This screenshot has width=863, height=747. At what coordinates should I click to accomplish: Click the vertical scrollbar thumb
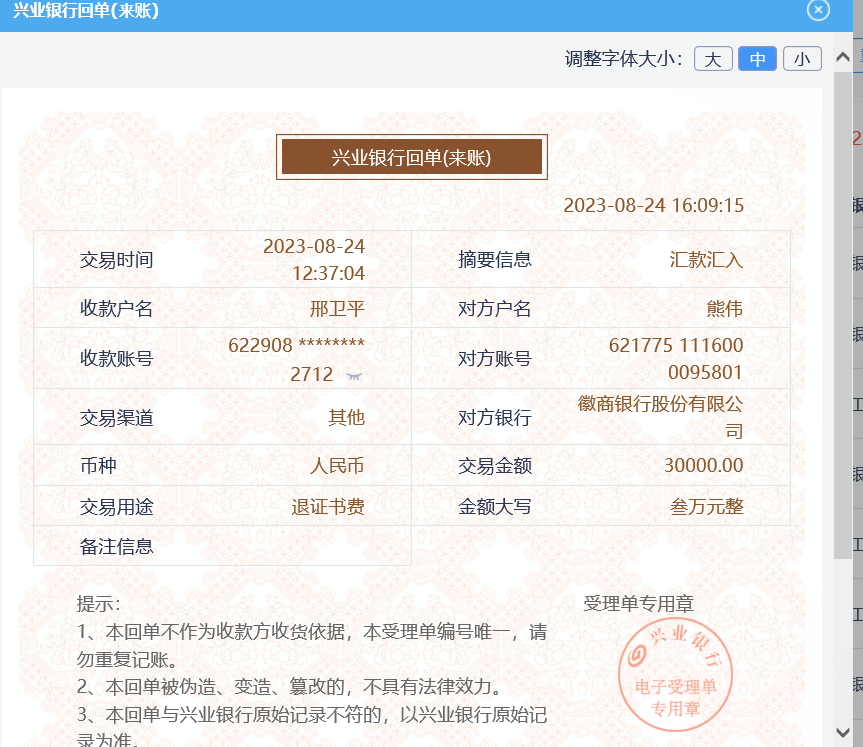click(843, 300)
